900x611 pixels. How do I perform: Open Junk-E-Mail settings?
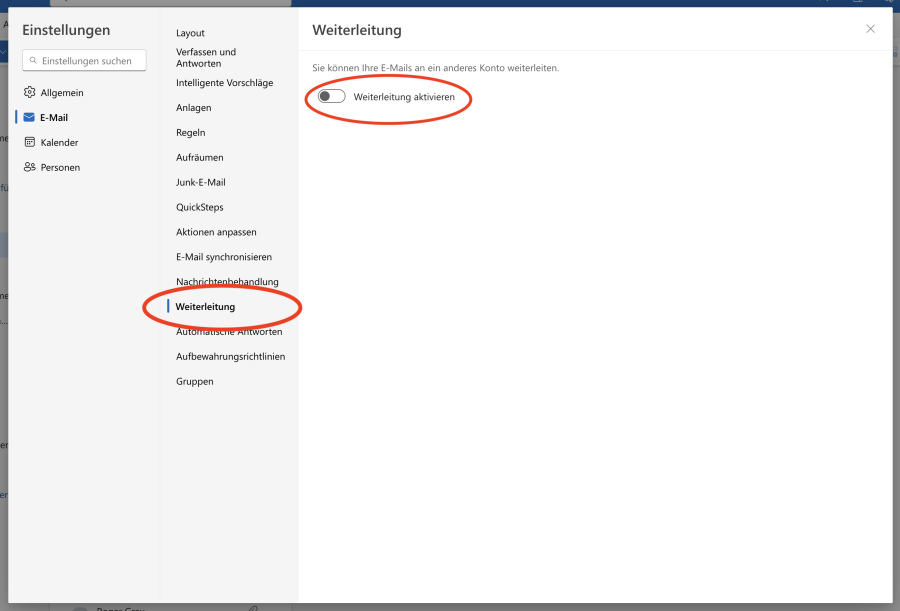click(200, 182)
